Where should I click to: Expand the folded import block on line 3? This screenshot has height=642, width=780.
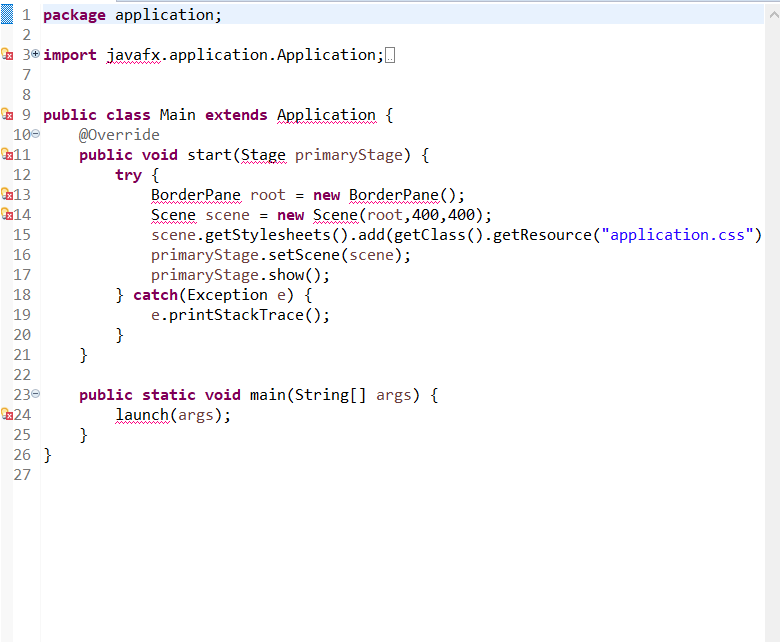tap(36, 53)
